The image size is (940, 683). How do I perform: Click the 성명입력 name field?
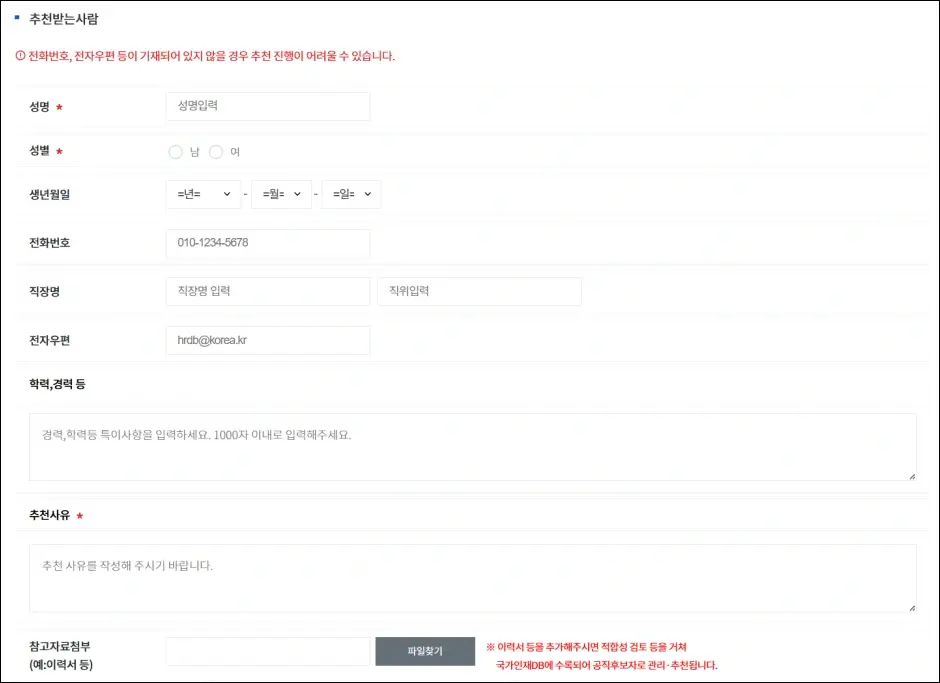[x=267, y=106]
